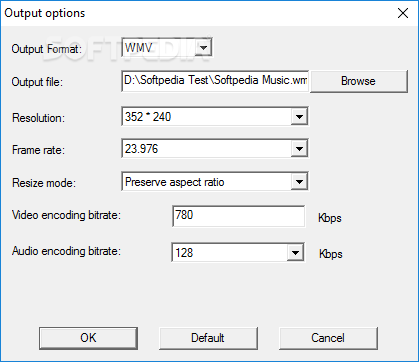
Task: Click the Audio encoding bitrate label
Action: (66, 251)
